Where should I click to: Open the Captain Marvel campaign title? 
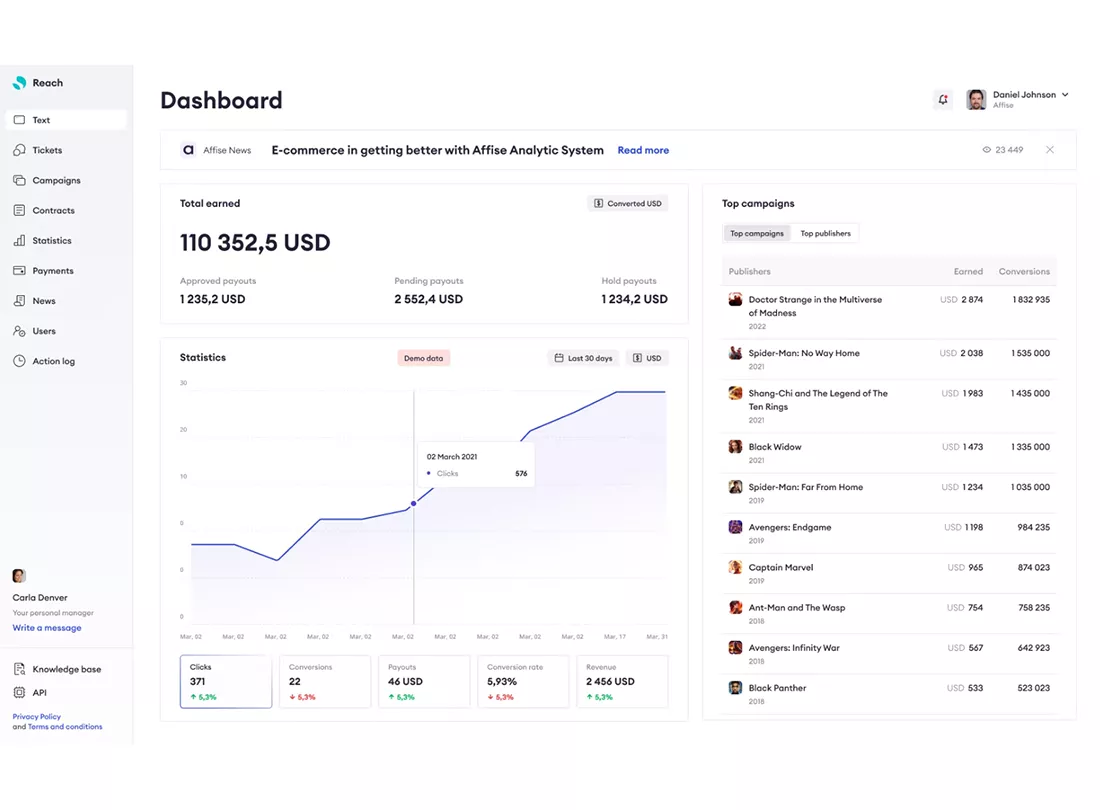pos(781,567)
